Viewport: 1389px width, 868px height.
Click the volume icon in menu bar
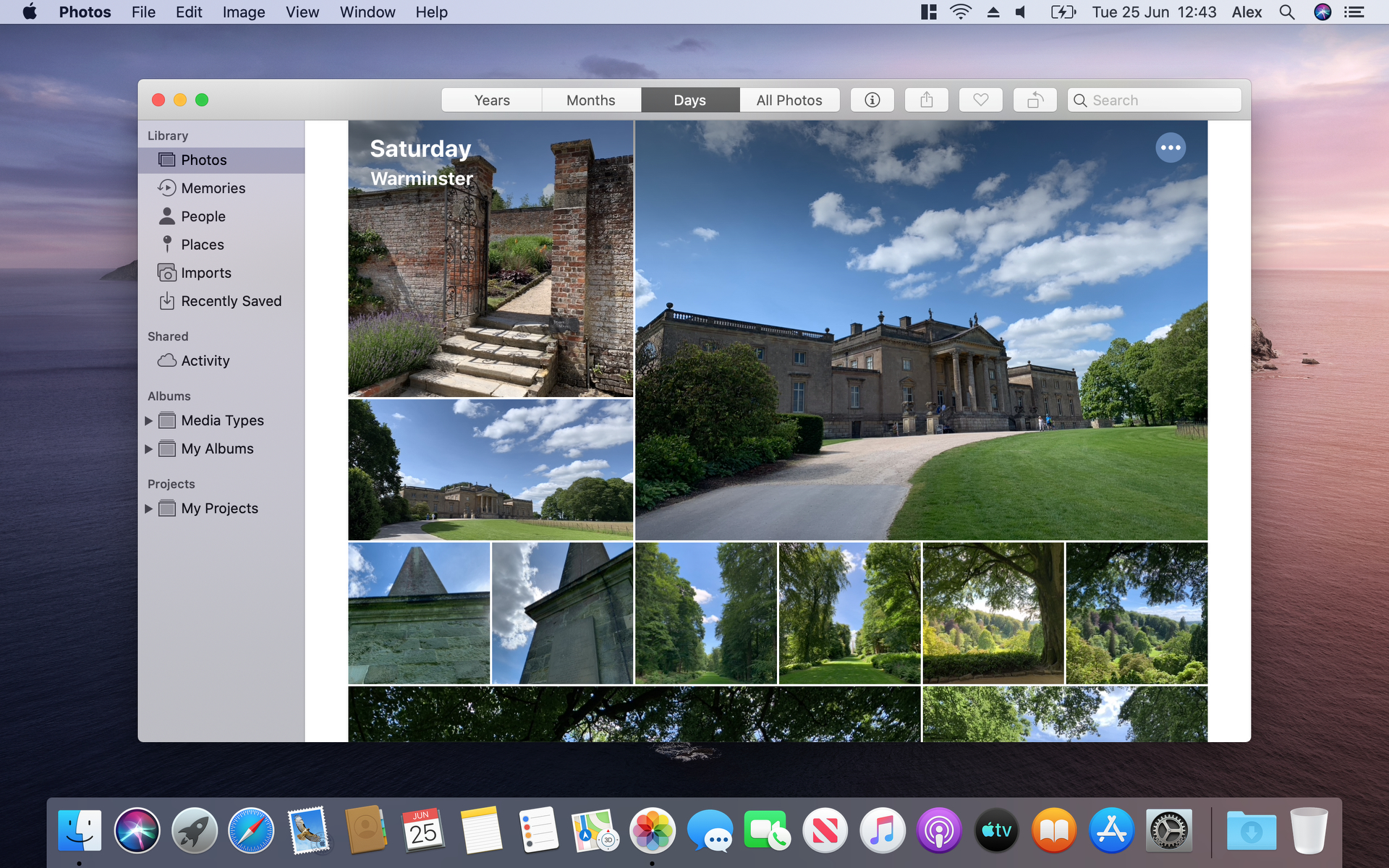tap(1021, 12)
